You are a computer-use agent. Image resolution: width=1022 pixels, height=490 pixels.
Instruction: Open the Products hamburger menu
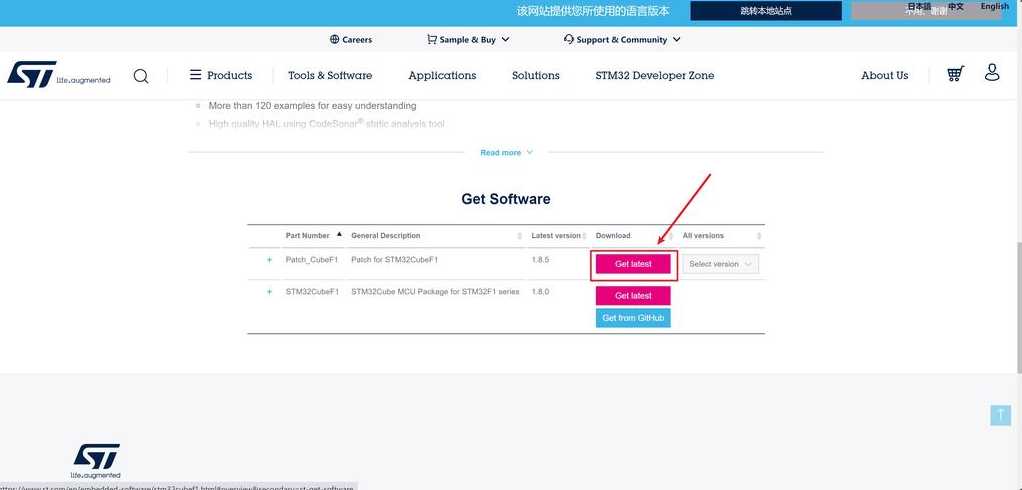221,75
